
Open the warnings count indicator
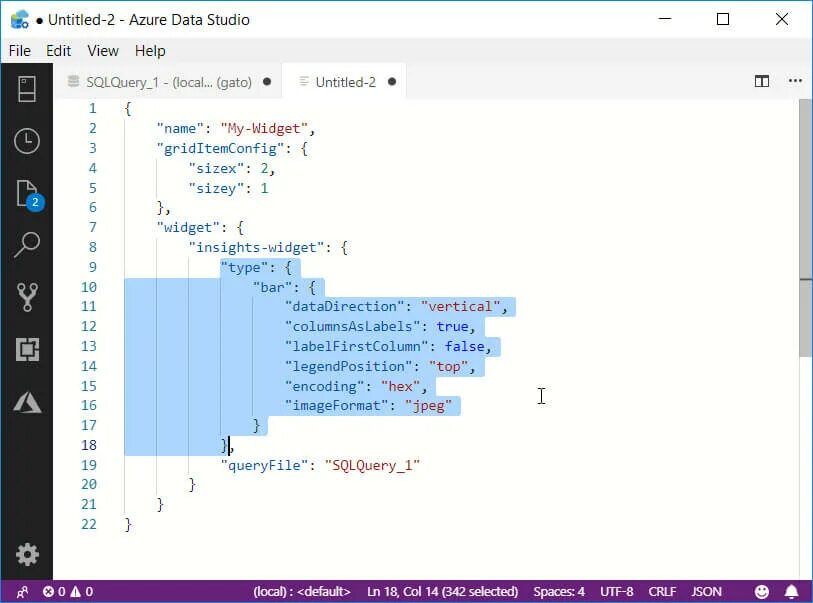tap(82, 592)
